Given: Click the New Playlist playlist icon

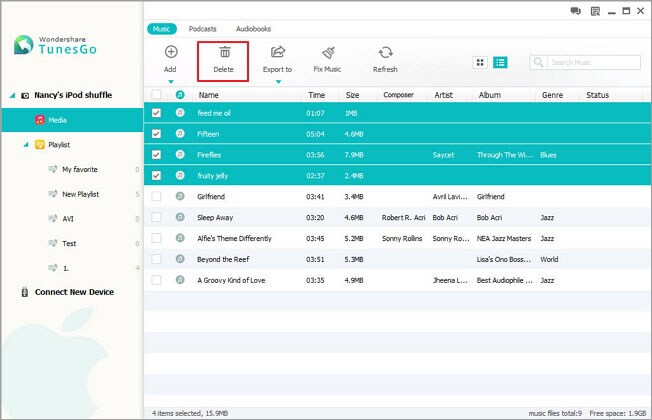Looking at the screenshot, I should 53,194.
